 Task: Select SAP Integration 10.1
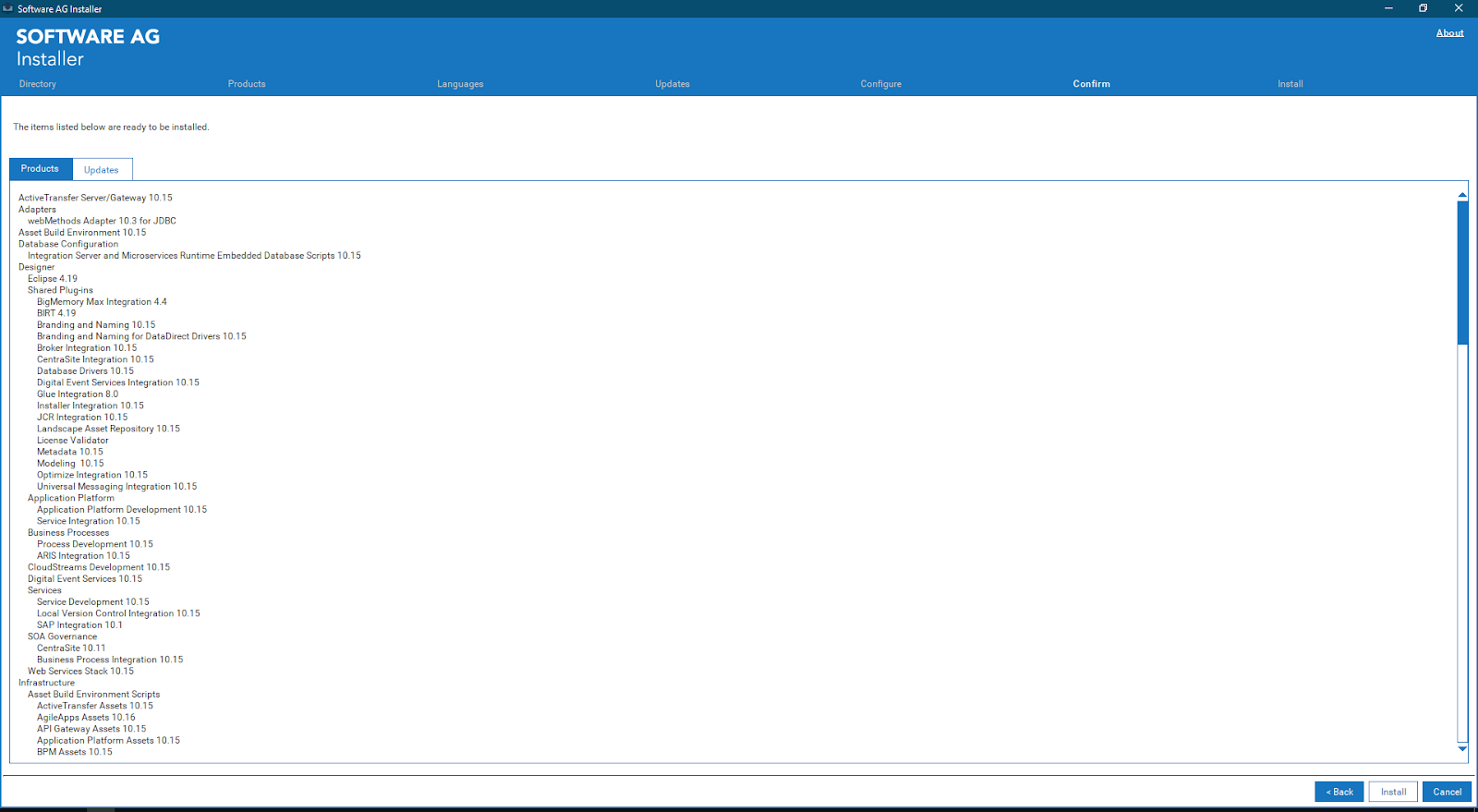79,625
